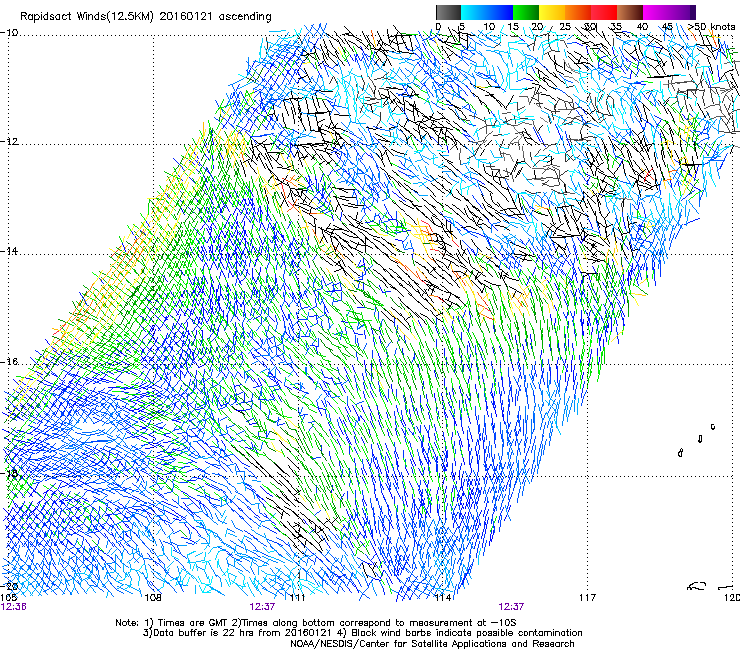740x650 pixels.
Task: Click the blue 10–15 knots legend swatch
Action: [500, 12]
